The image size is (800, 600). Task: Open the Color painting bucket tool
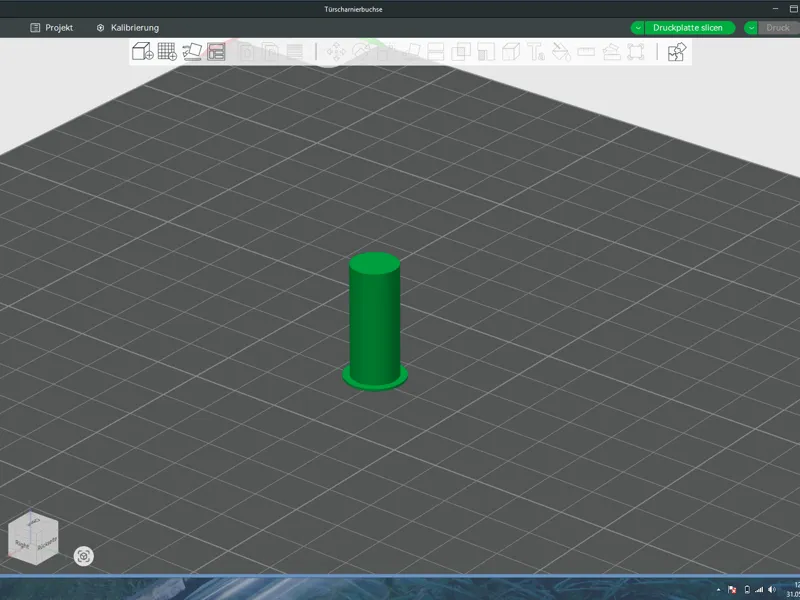tap(561, 52)
